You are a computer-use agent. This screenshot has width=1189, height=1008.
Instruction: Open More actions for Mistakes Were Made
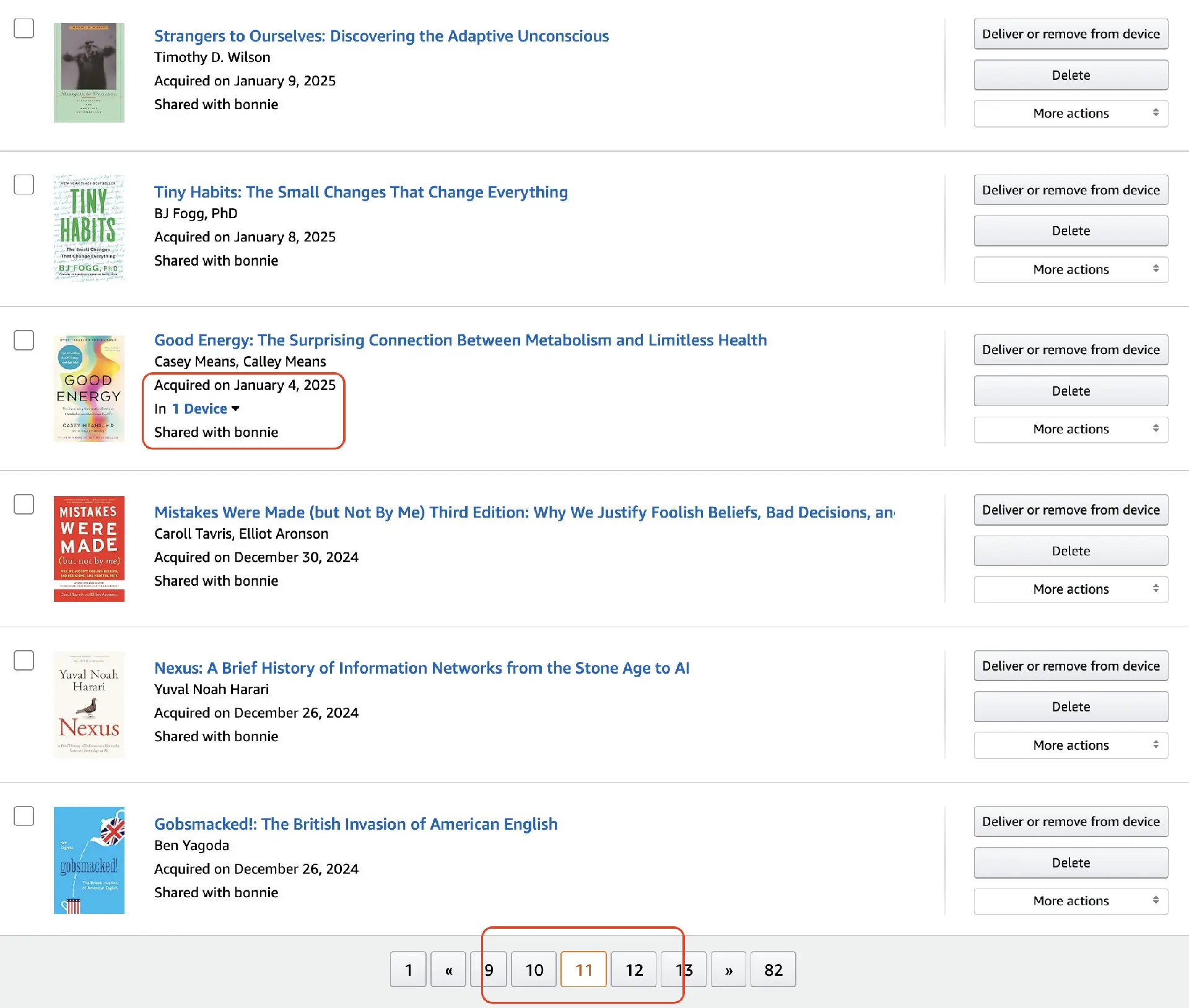[1070, 589]
